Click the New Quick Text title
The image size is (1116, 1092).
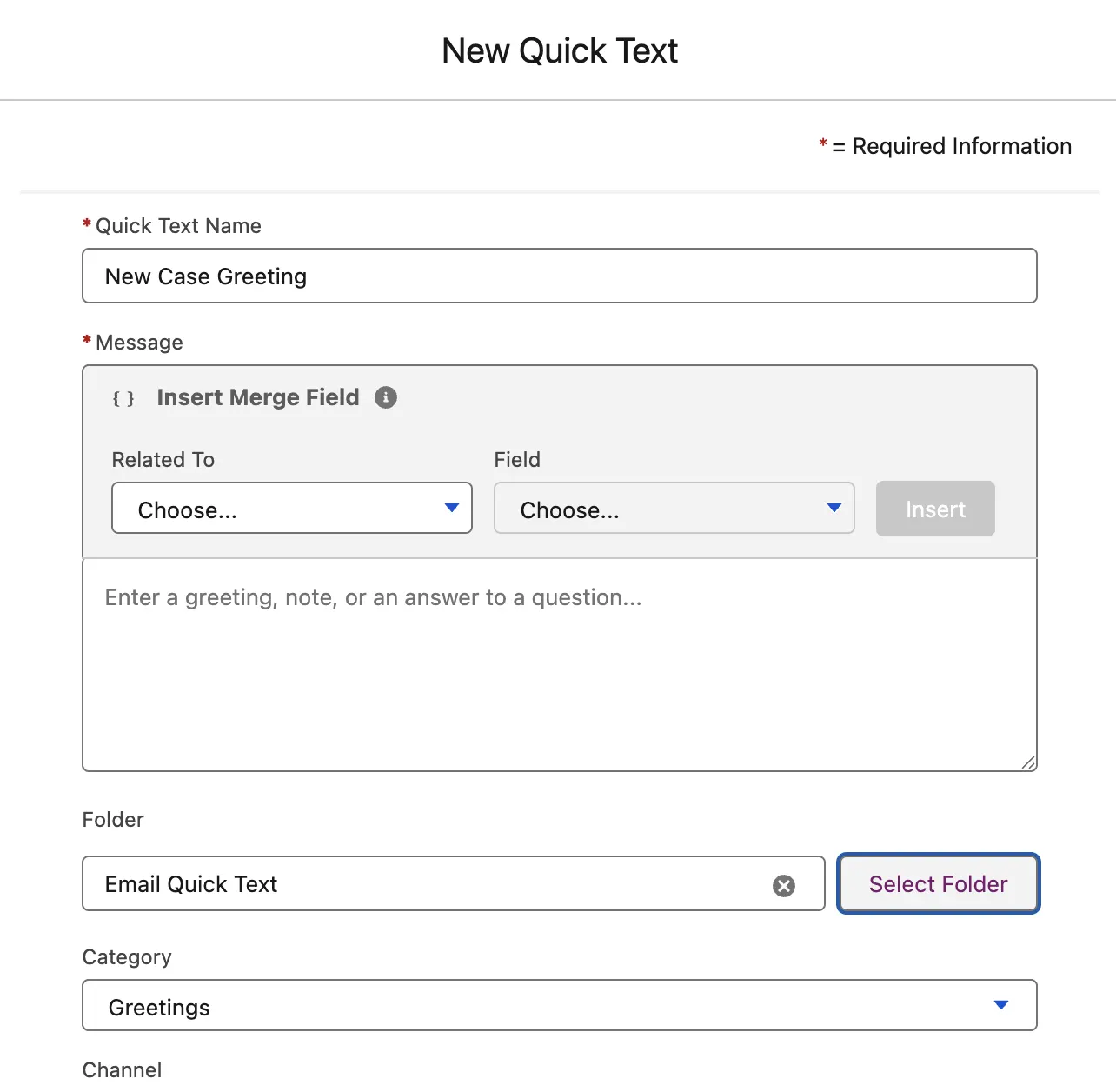click(560, 51)
